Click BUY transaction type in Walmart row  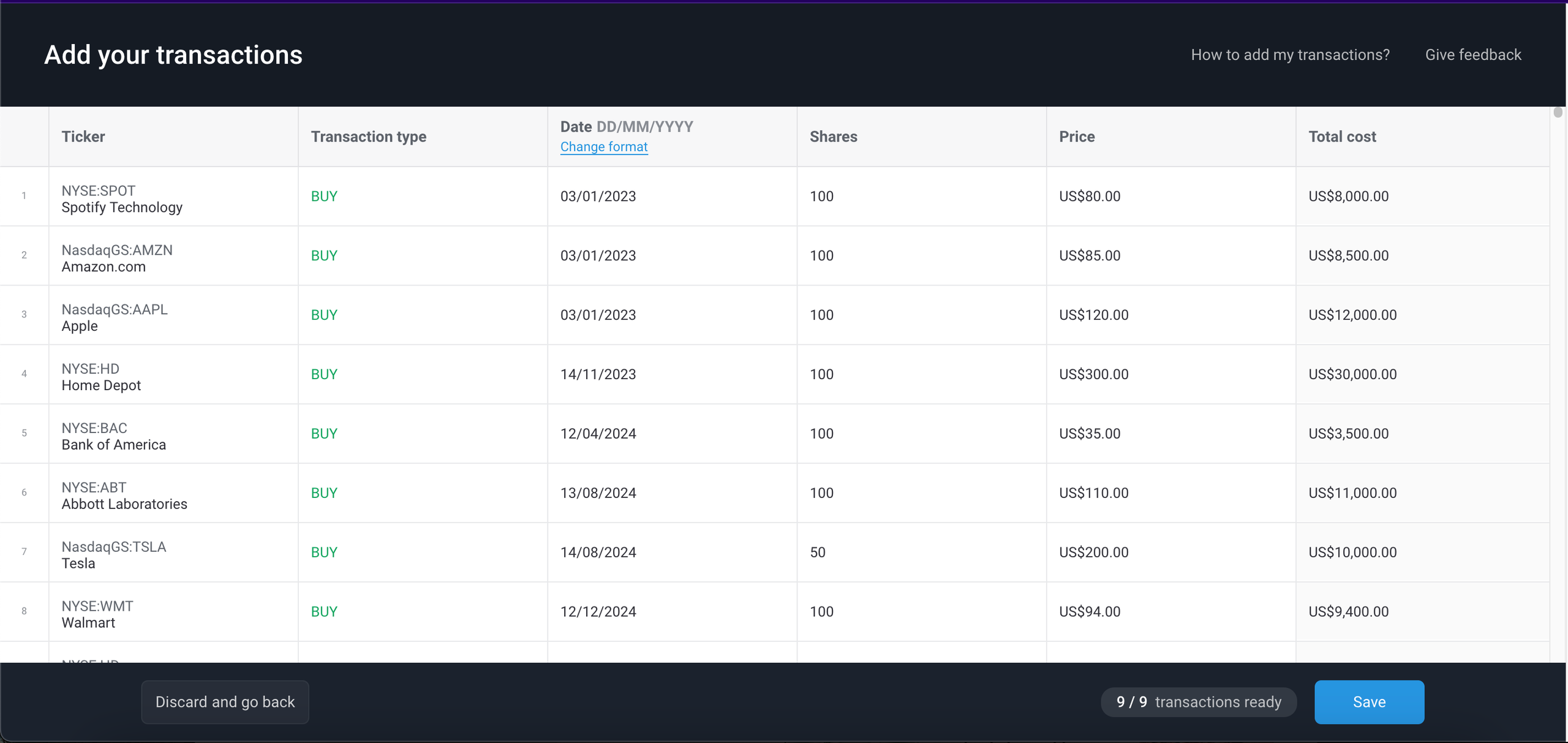pyautogui.click(x=423, y=612)
